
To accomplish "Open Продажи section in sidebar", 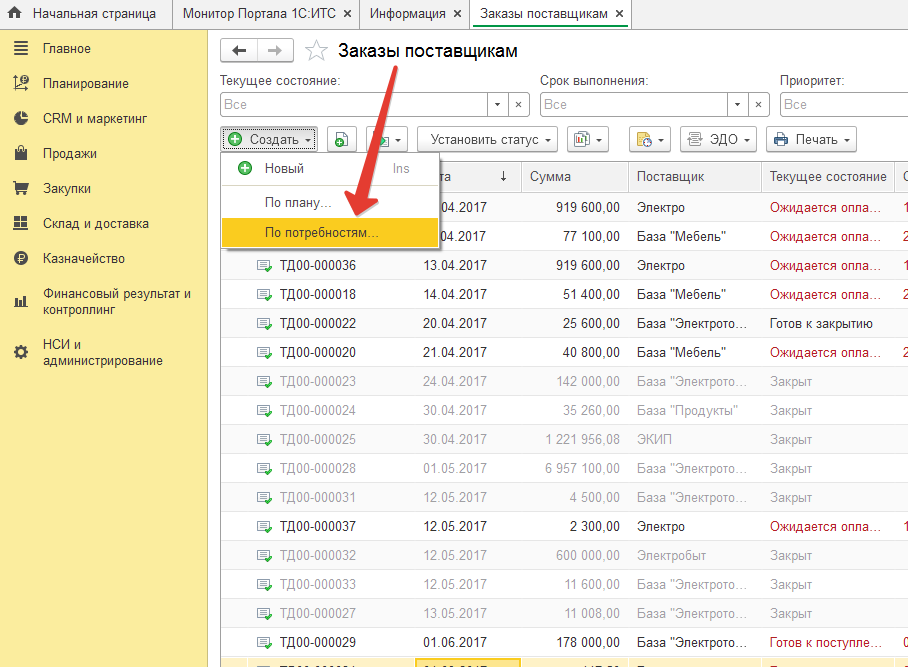I will coord(69,154).
